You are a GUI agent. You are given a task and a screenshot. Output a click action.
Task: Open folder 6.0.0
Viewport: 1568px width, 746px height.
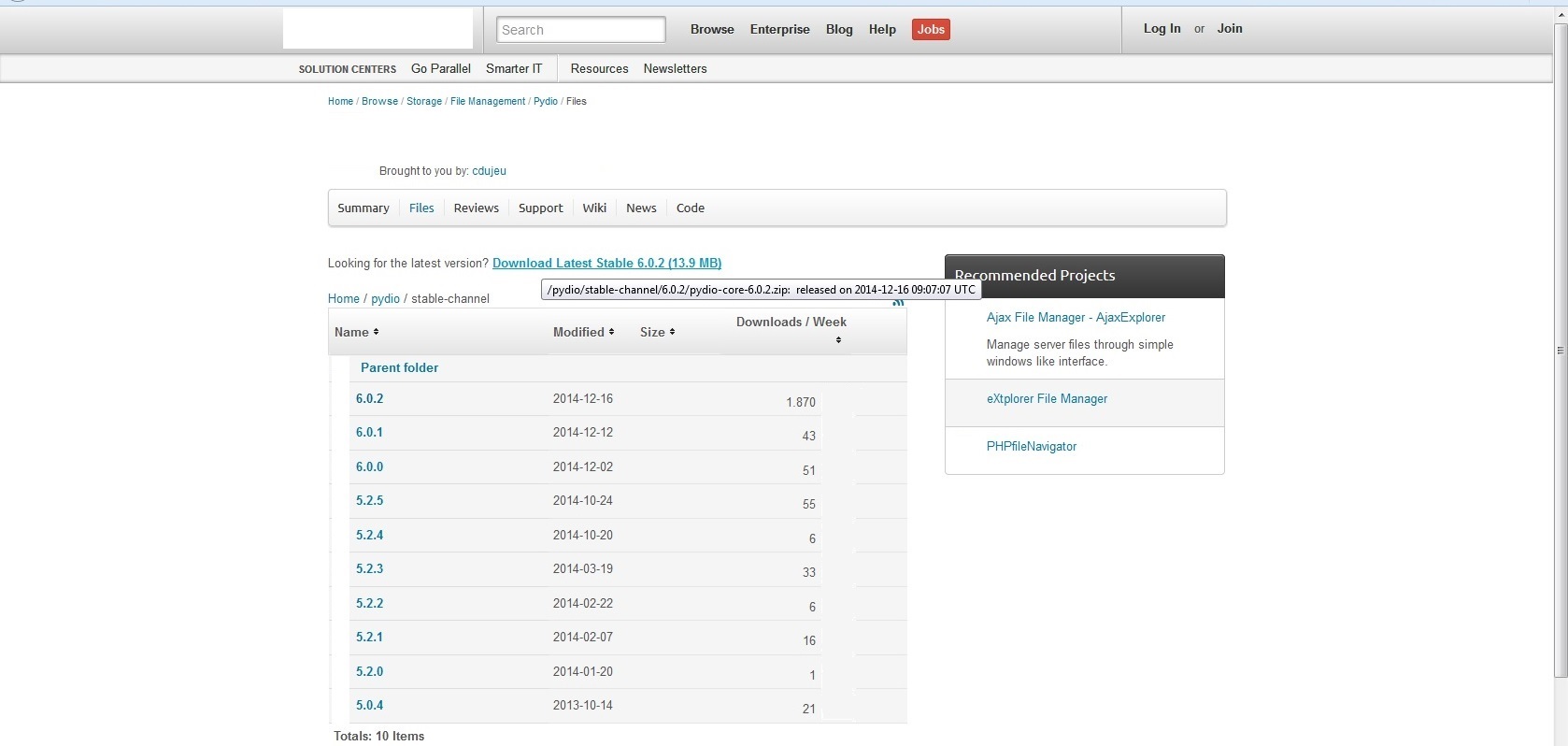click(x=369, y=467)
